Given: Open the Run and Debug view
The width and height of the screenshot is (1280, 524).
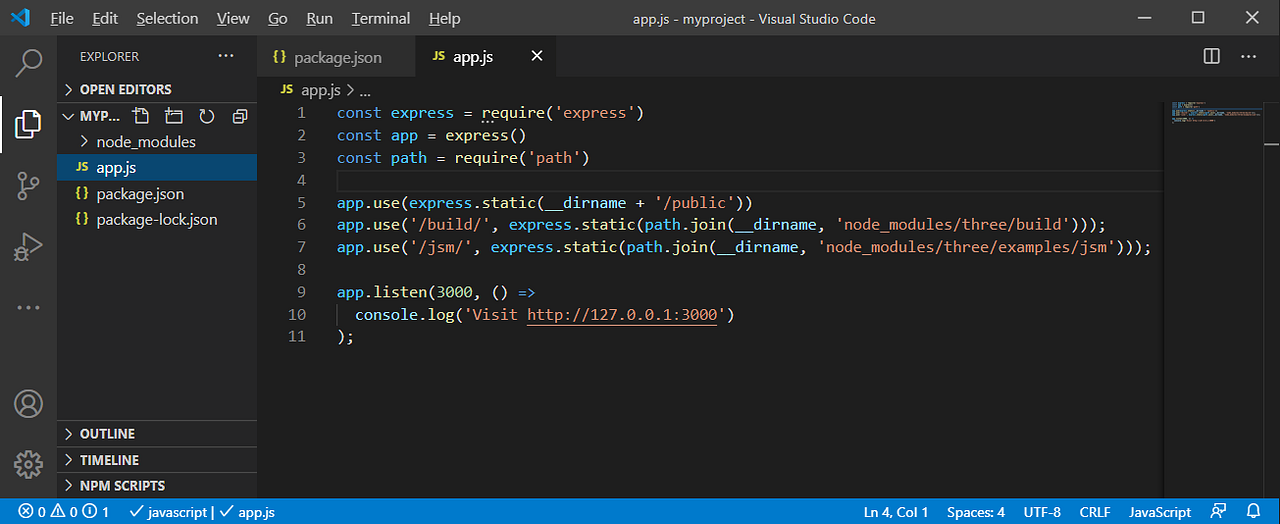Looking at the screenshot, I should [28, 246].
